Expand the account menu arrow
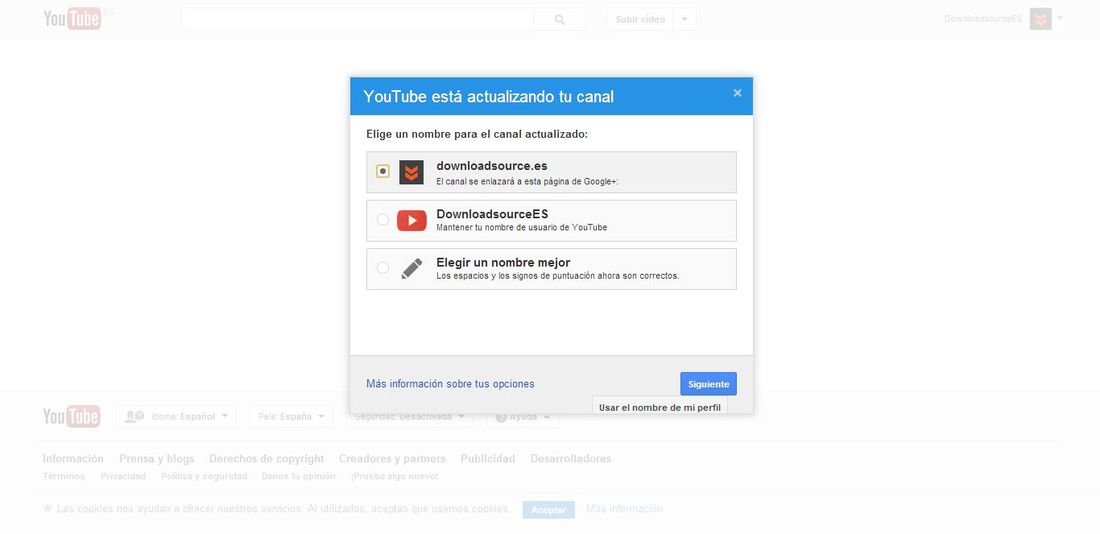 point(1059,19)
